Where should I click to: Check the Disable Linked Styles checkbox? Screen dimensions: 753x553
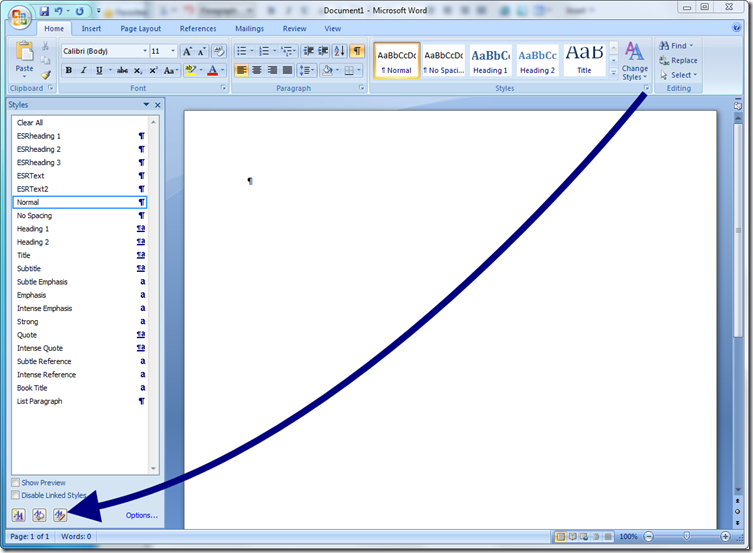coord(15,495)
